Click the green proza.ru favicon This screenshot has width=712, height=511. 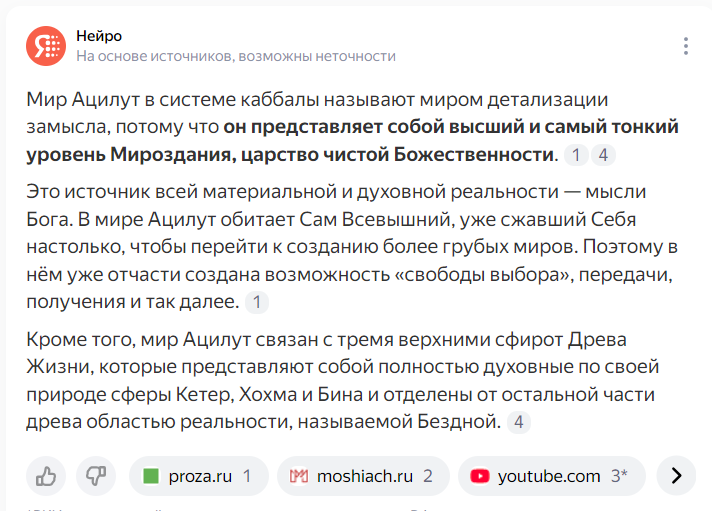(x=151, y=476)
